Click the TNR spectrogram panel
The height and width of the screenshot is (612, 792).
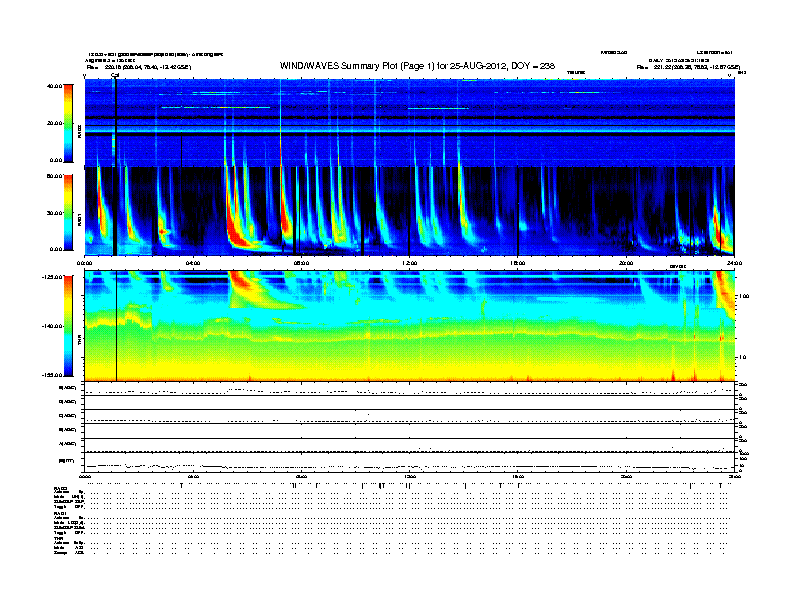click(x=409, y=326)
